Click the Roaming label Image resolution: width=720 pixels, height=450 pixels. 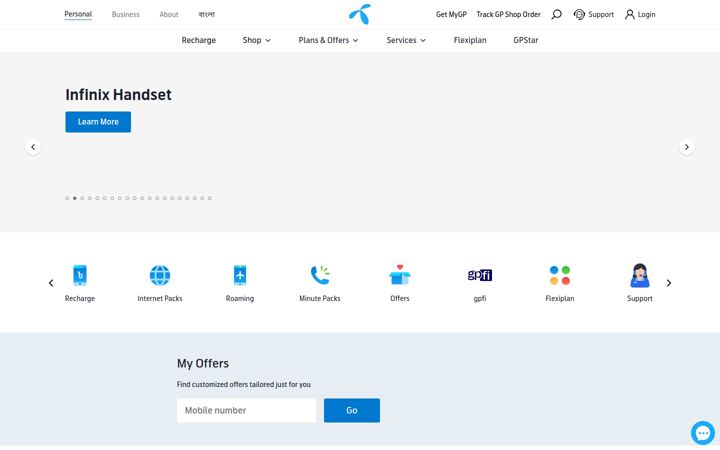click(240, 298)
